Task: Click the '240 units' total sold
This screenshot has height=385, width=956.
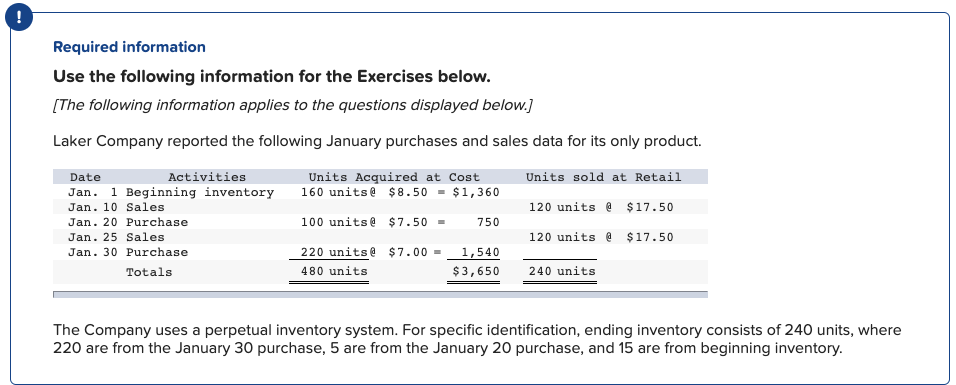Action: coord(562,272)
